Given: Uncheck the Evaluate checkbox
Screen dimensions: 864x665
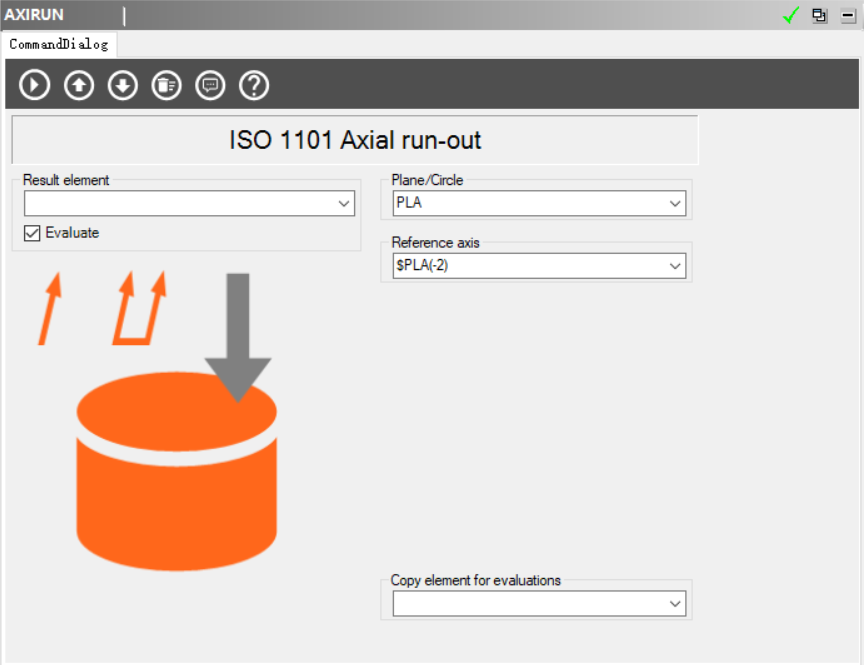Looking at the screenshot, I should [x=32, y=233].
